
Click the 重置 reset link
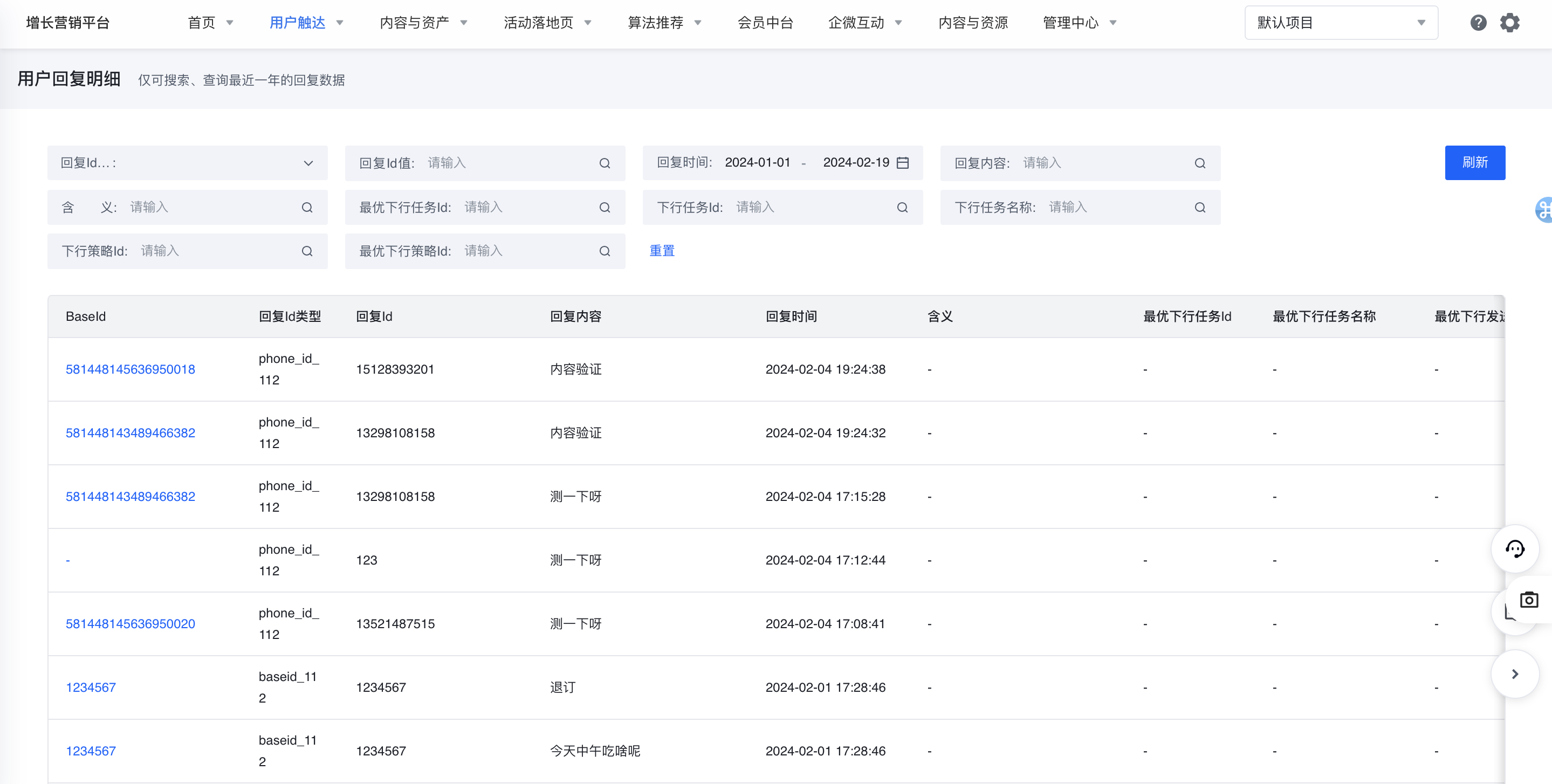[x=662, y=251]
